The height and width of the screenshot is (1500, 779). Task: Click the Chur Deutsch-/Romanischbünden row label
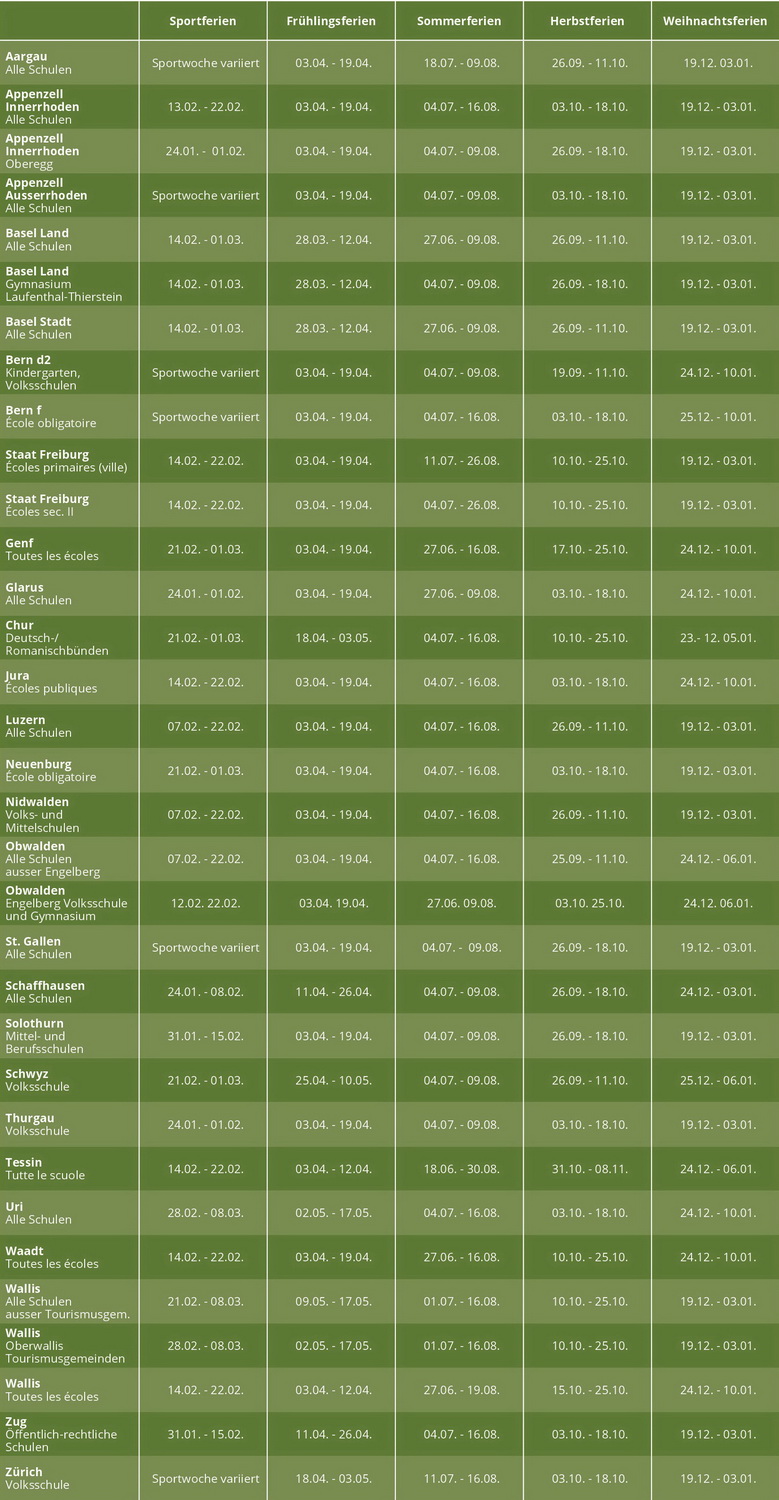pos(56,638)
